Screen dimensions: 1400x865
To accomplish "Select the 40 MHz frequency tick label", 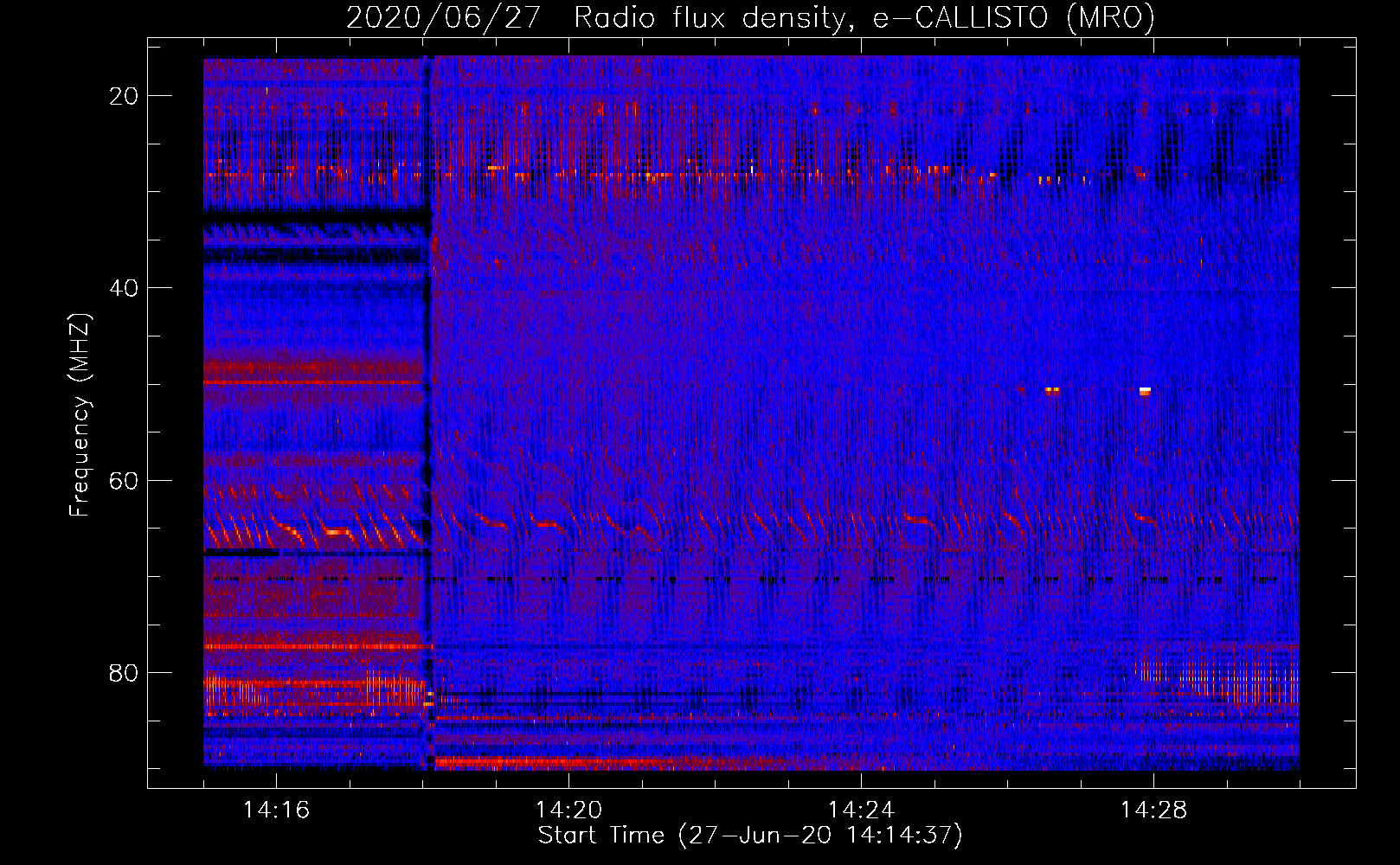I will (125, 288).
